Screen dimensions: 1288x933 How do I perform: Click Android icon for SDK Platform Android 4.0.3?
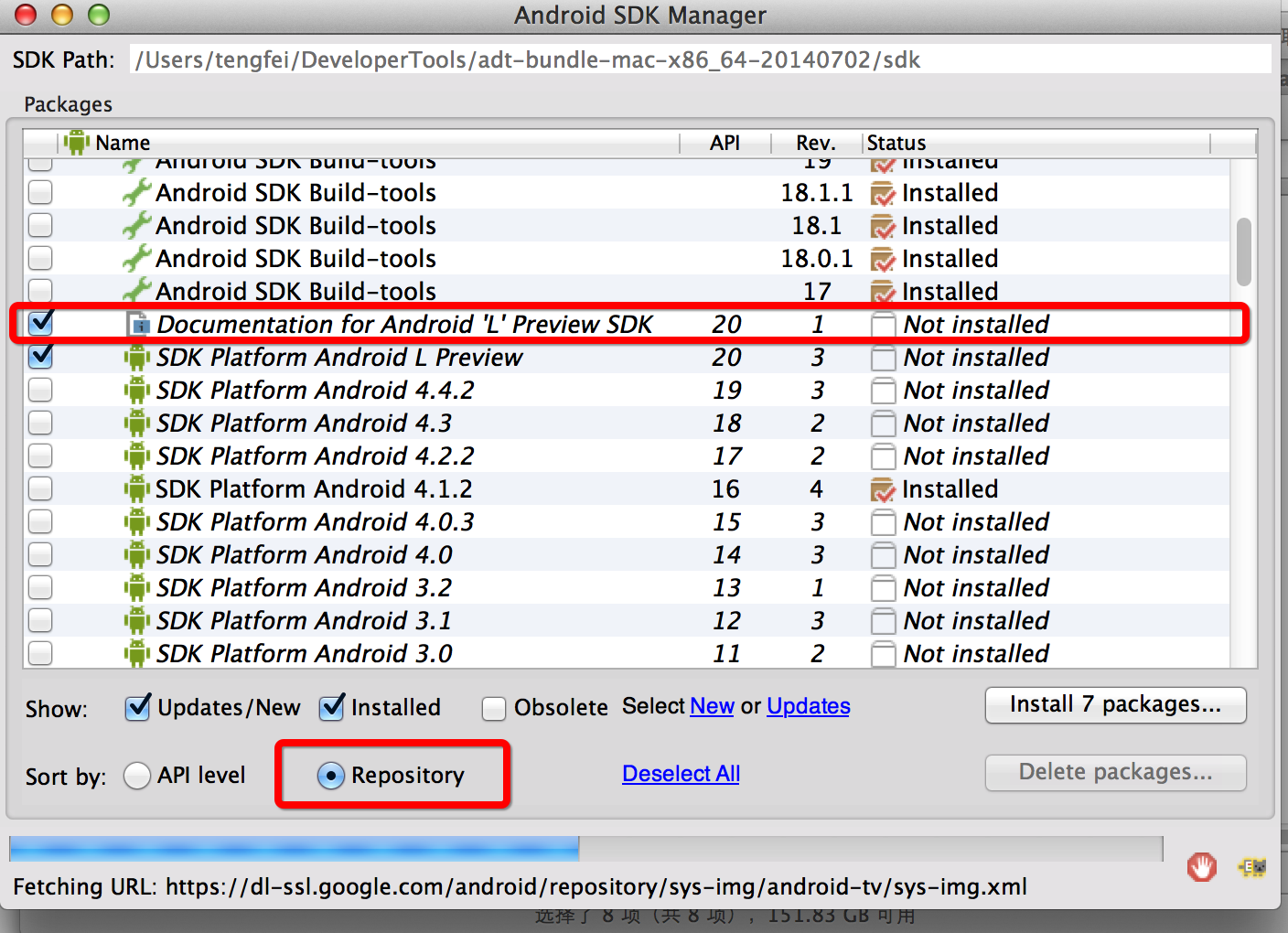pos(137,522)
